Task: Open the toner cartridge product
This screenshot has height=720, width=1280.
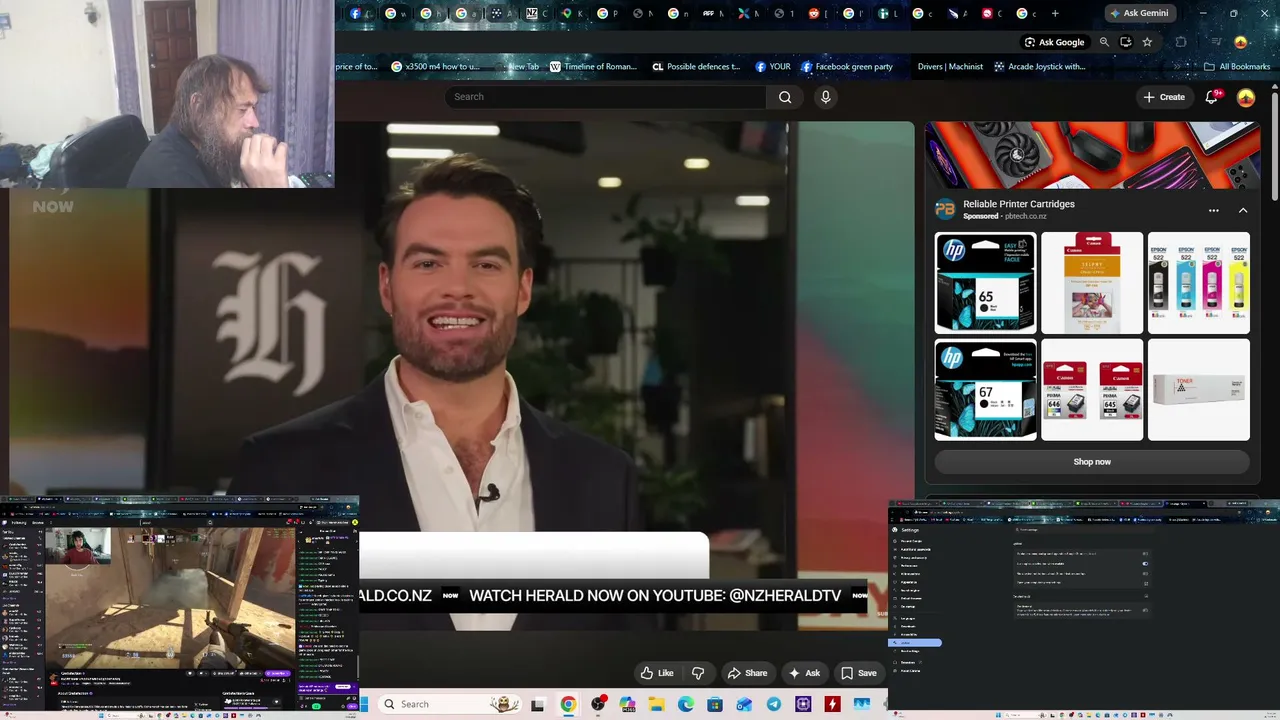Action: [x=1199, y=389]
